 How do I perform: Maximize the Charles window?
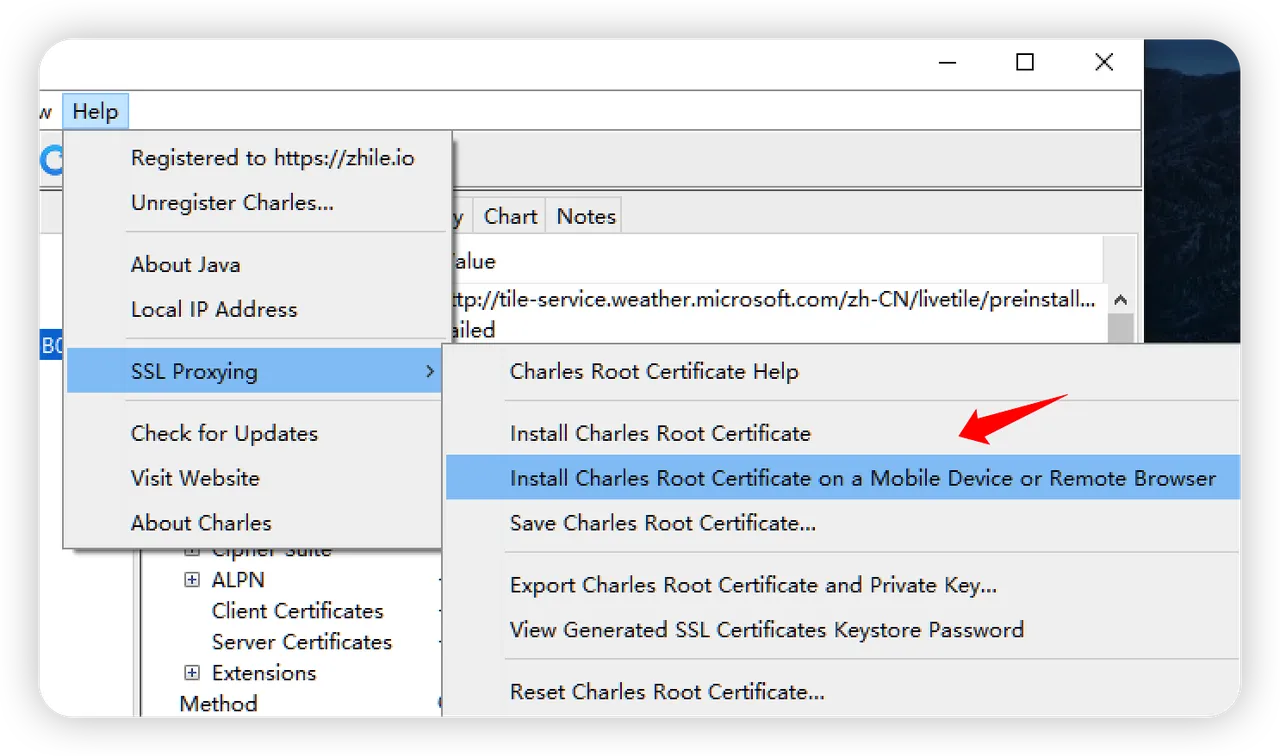point(1025,62)
